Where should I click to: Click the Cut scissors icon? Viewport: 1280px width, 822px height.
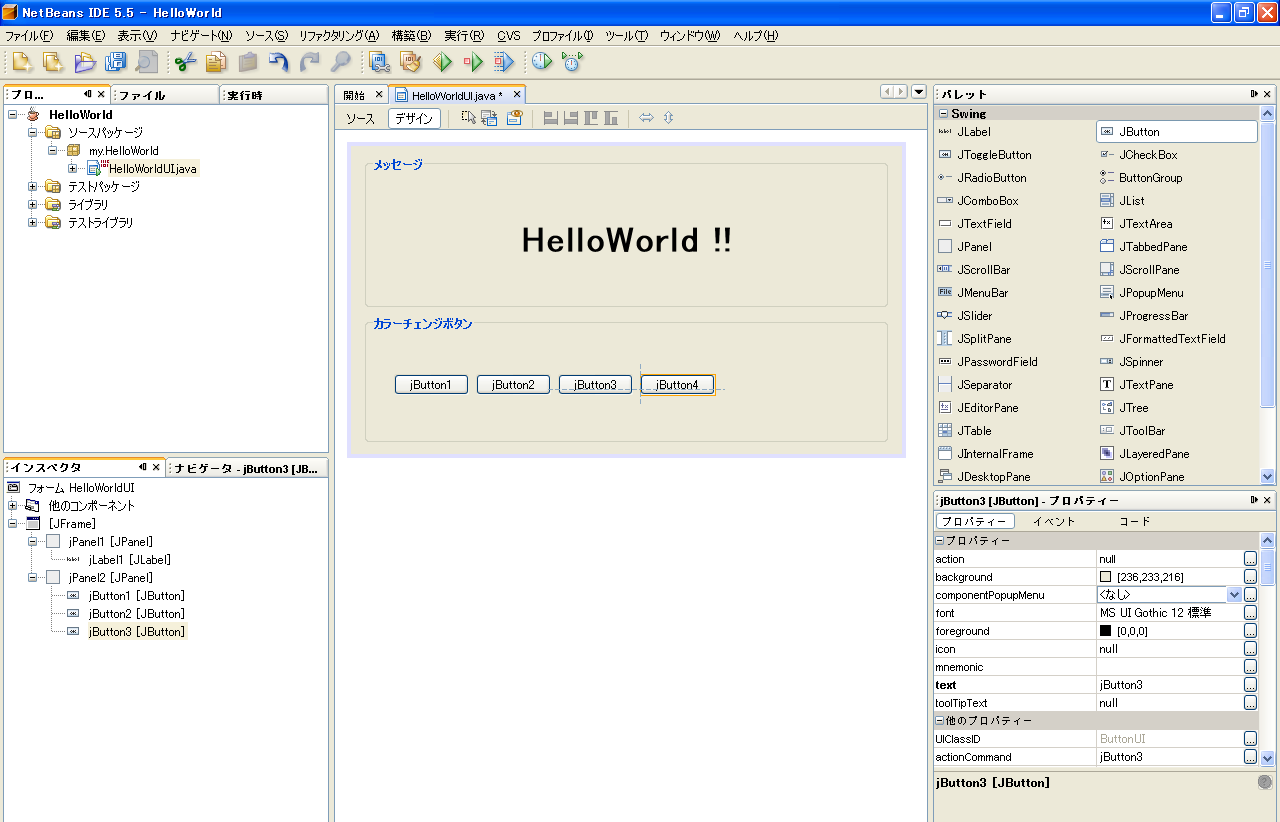pyautogui.click(x=184, y=62)
